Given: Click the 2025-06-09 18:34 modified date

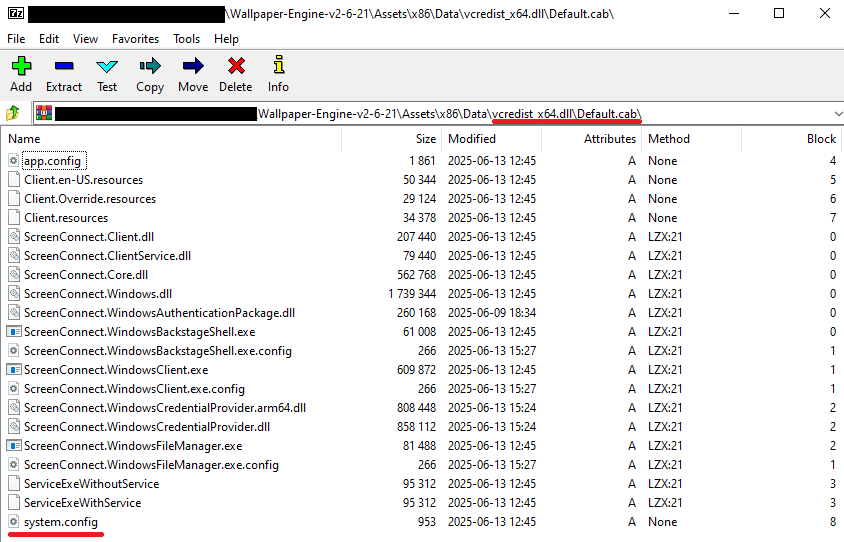Looking at the screenshot, I should coord(491,313).
